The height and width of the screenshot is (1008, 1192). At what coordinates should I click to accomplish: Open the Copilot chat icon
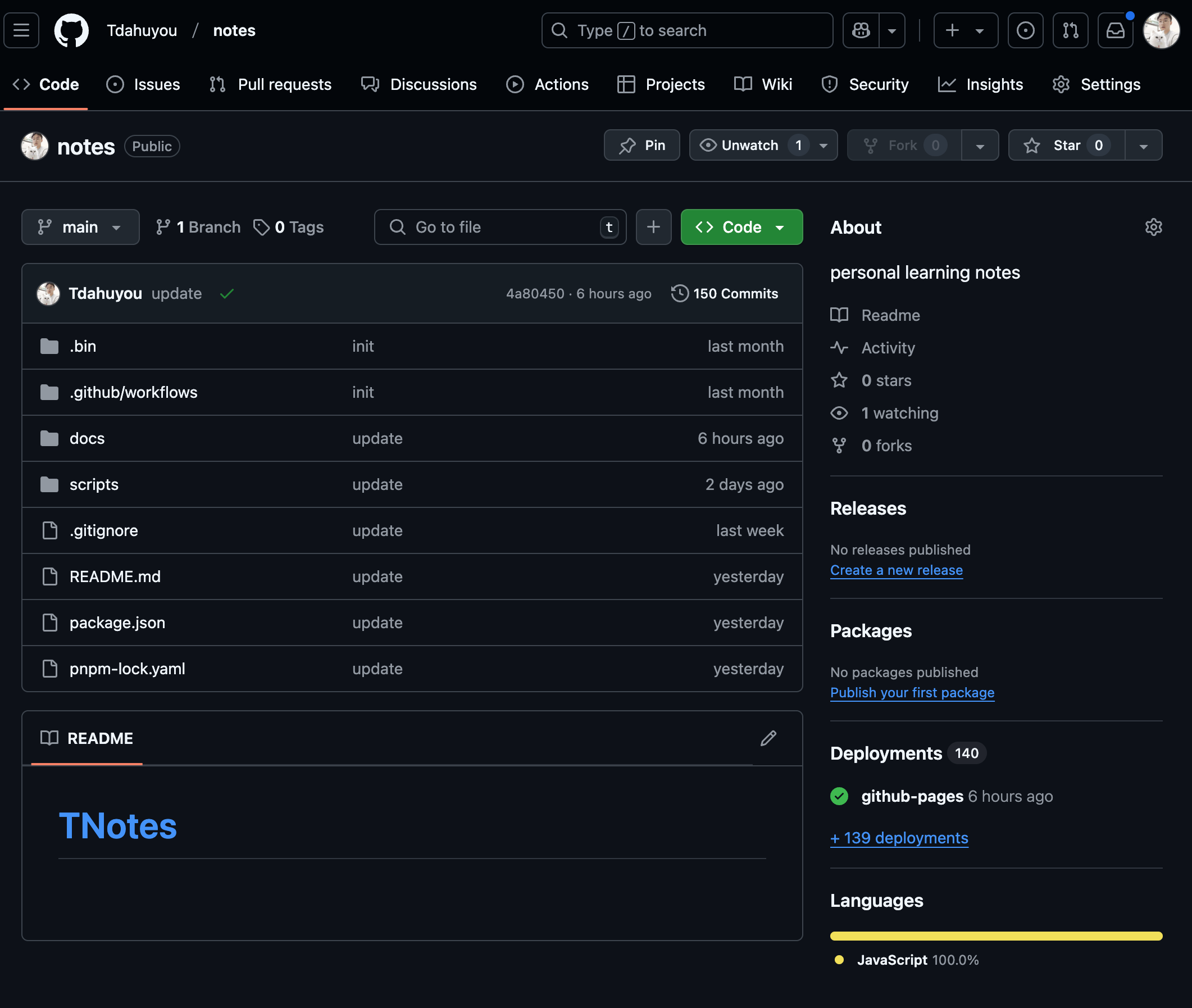861,30
